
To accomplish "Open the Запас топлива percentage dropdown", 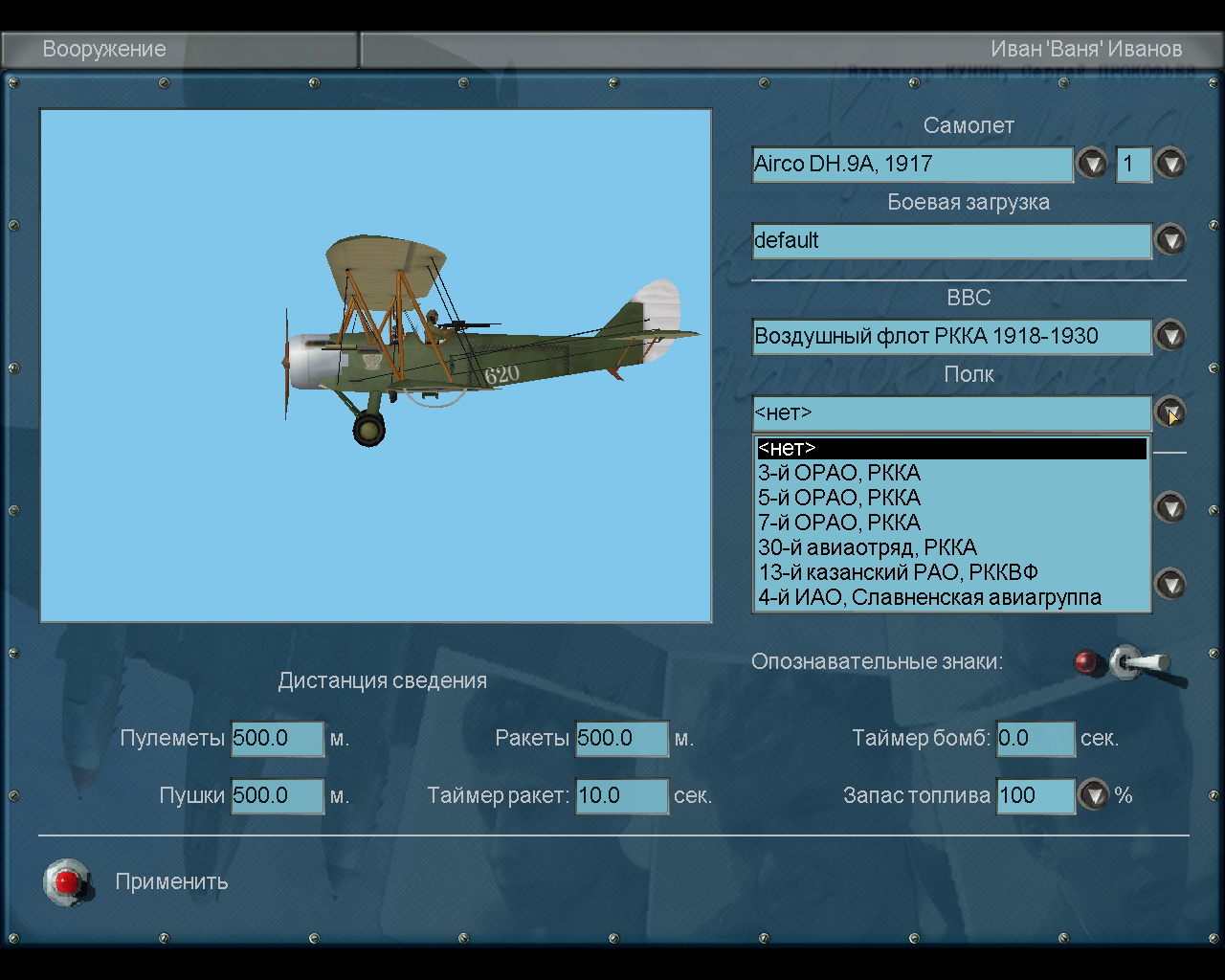I will (1093, 795).
